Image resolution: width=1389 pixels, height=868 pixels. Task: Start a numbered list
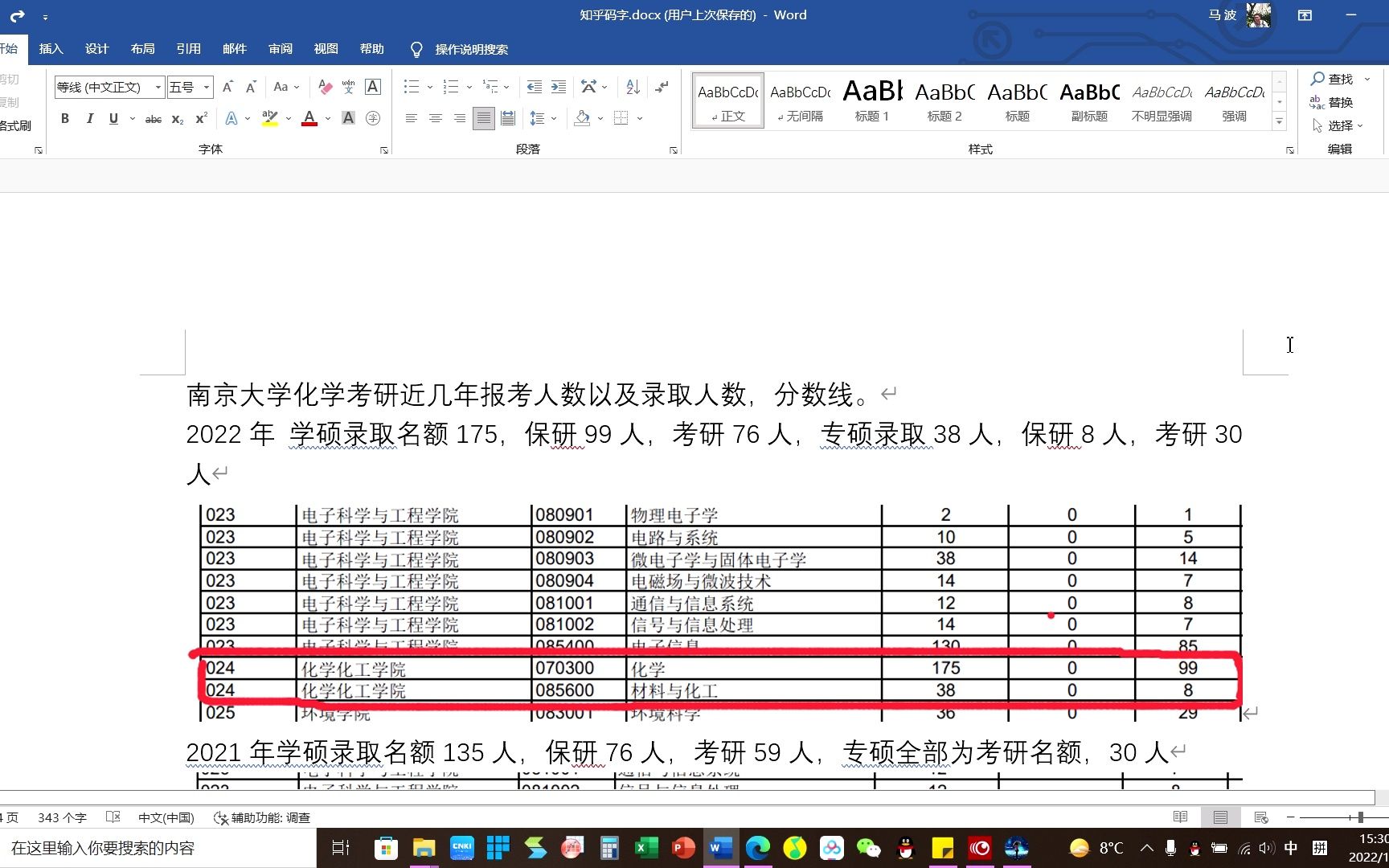click(x=451, y=87)
